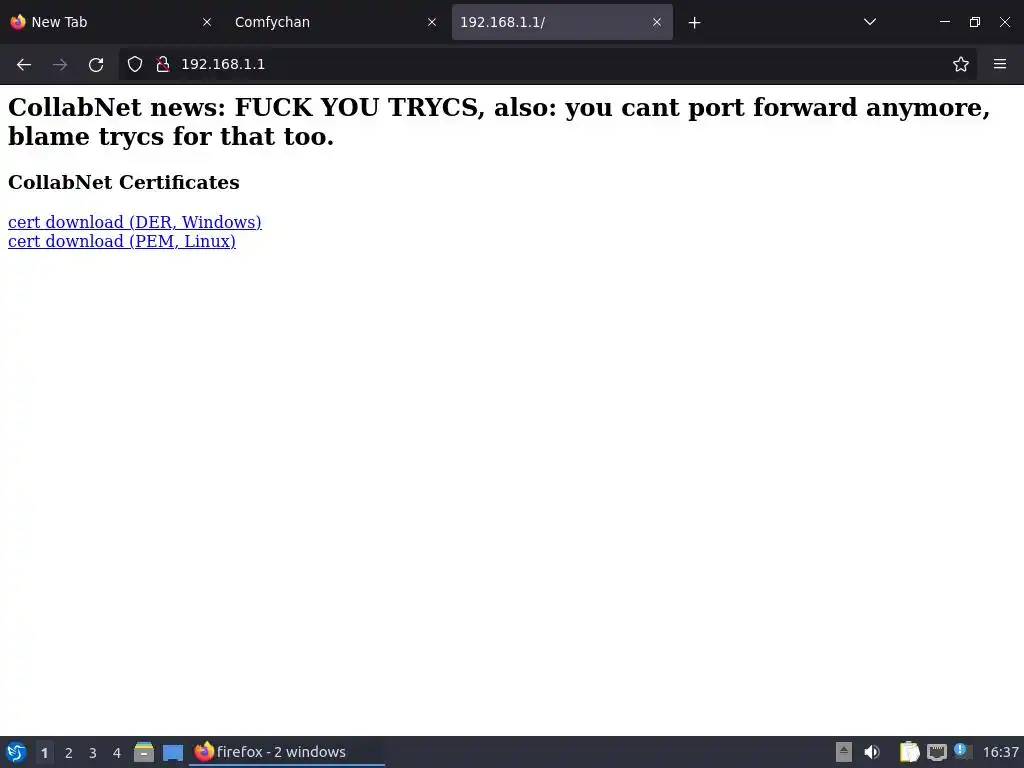Close the 192.168.1.1/ tab

657,22
